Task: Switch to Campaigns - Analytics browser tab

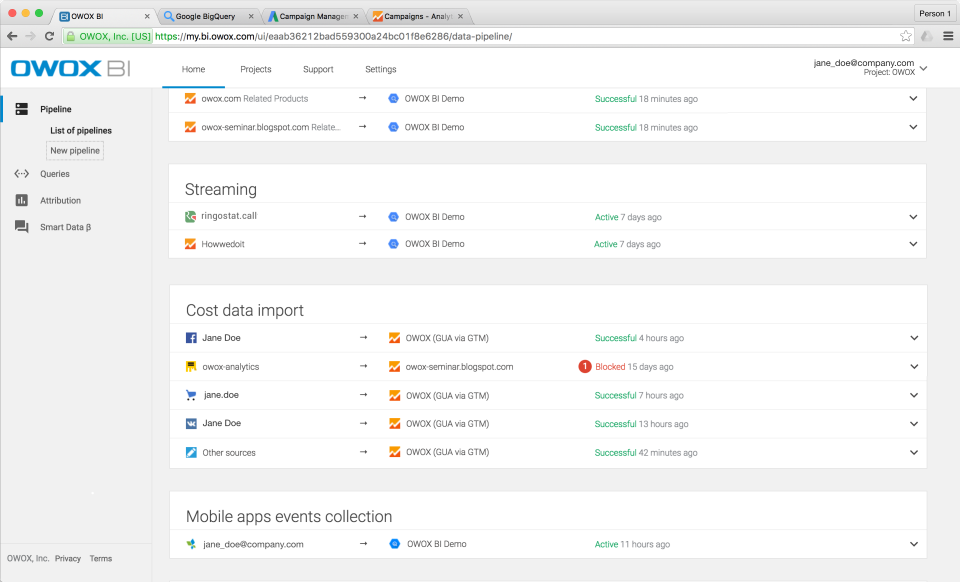Action: pyautogui.click(x=419, y=16)
